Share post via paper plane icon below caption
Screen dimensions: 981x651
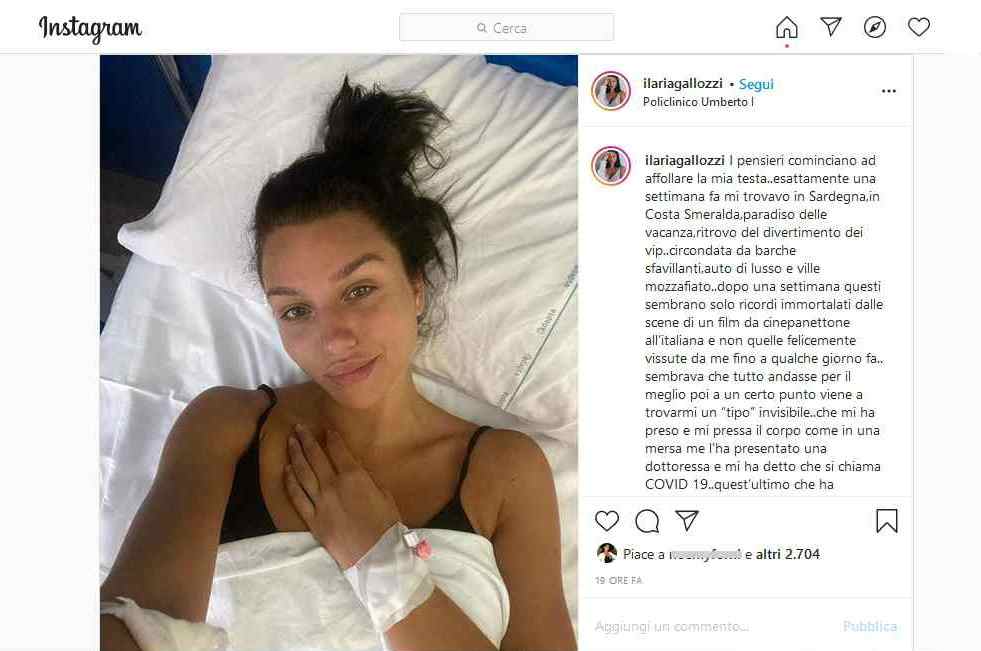coord(686,520)
